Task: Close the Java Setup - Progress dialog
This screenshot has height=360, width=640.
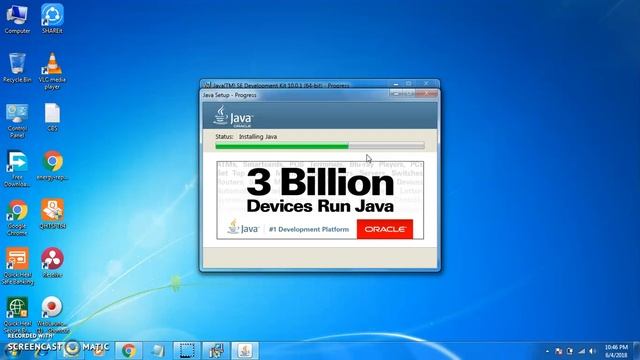Action: (427, 94)
